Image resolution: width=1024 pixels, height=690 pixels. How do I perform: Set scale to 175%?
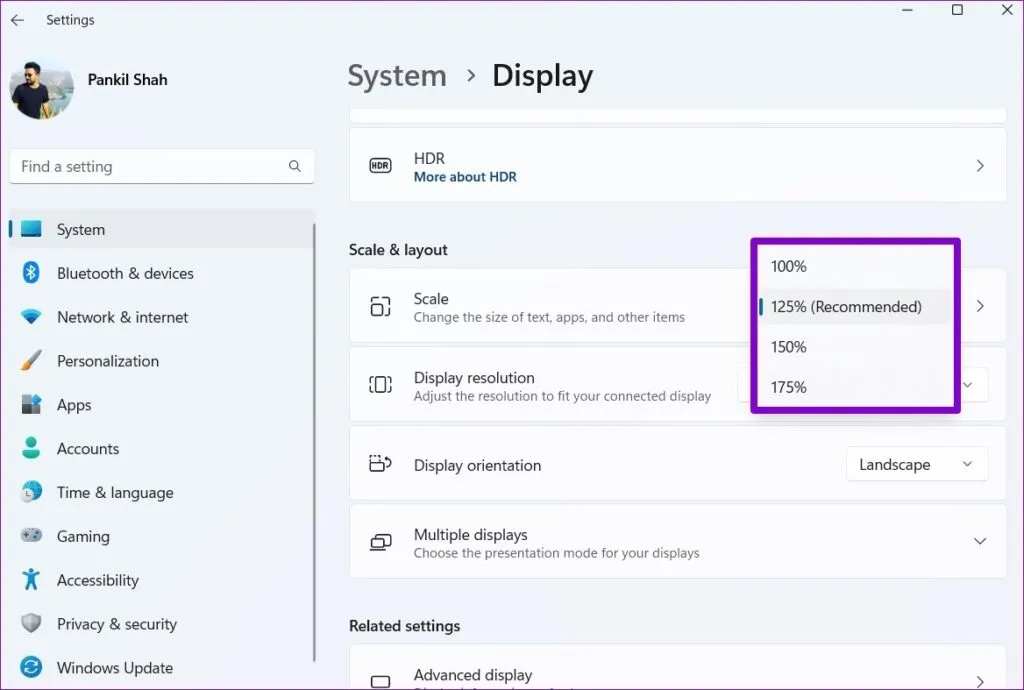coord(789,387)
